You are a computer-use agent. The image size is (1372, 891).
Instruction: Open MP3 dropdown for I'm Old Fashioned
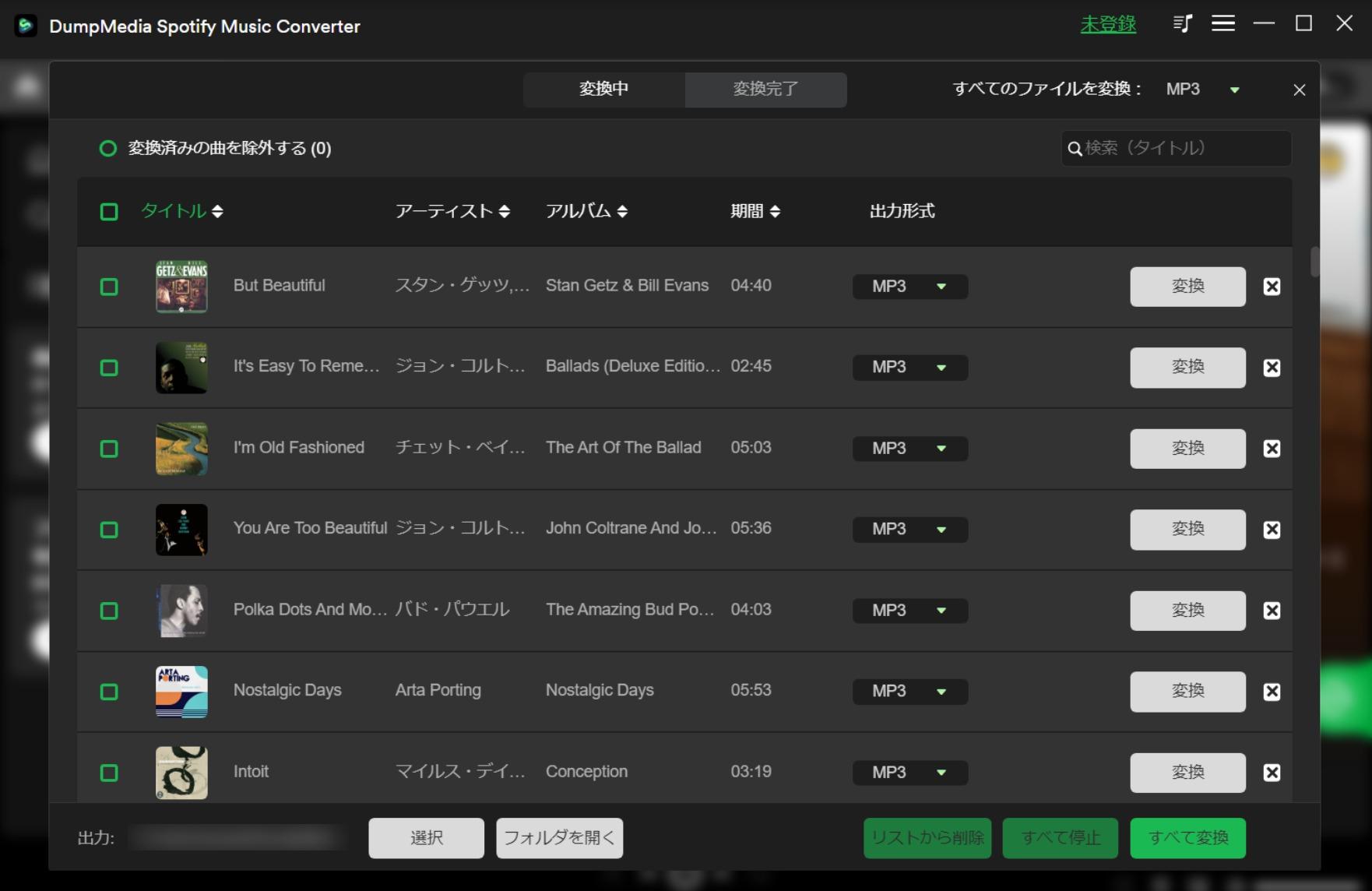[910, 449]
